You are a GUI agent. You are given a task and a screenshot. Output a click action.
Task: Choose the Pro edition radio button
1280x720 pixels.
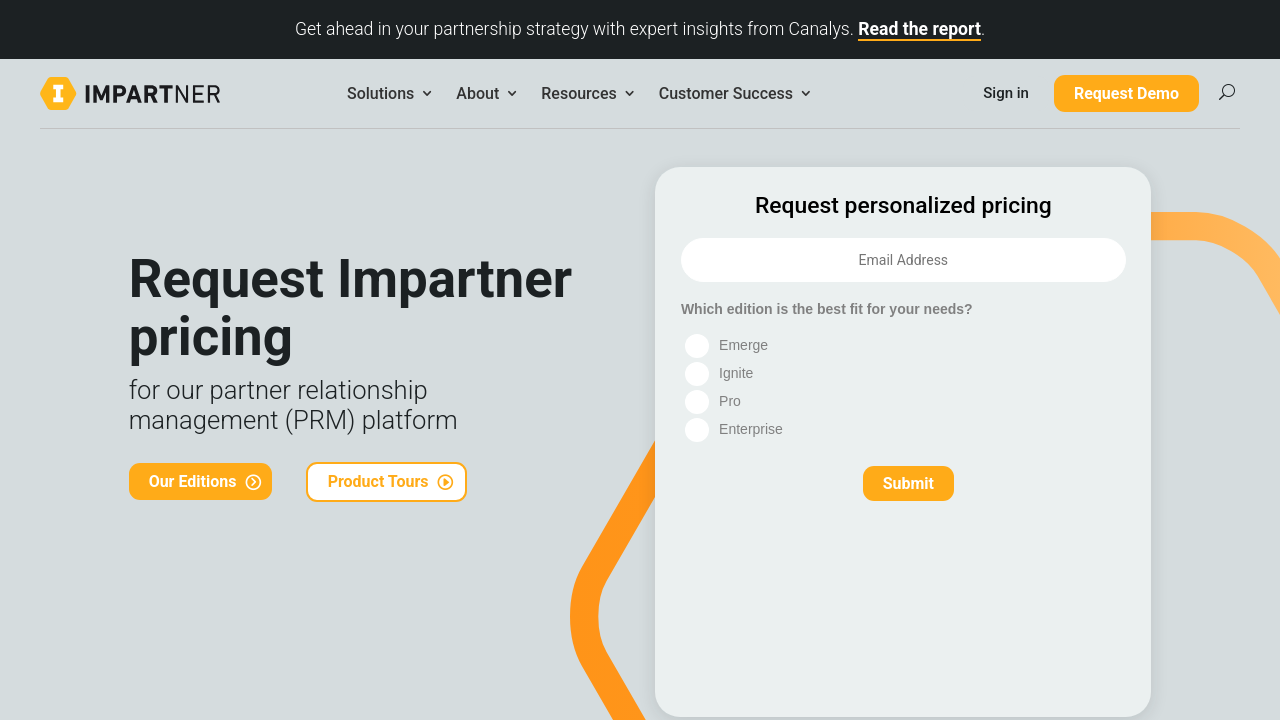pyautogui.click(x=697, y=402)
